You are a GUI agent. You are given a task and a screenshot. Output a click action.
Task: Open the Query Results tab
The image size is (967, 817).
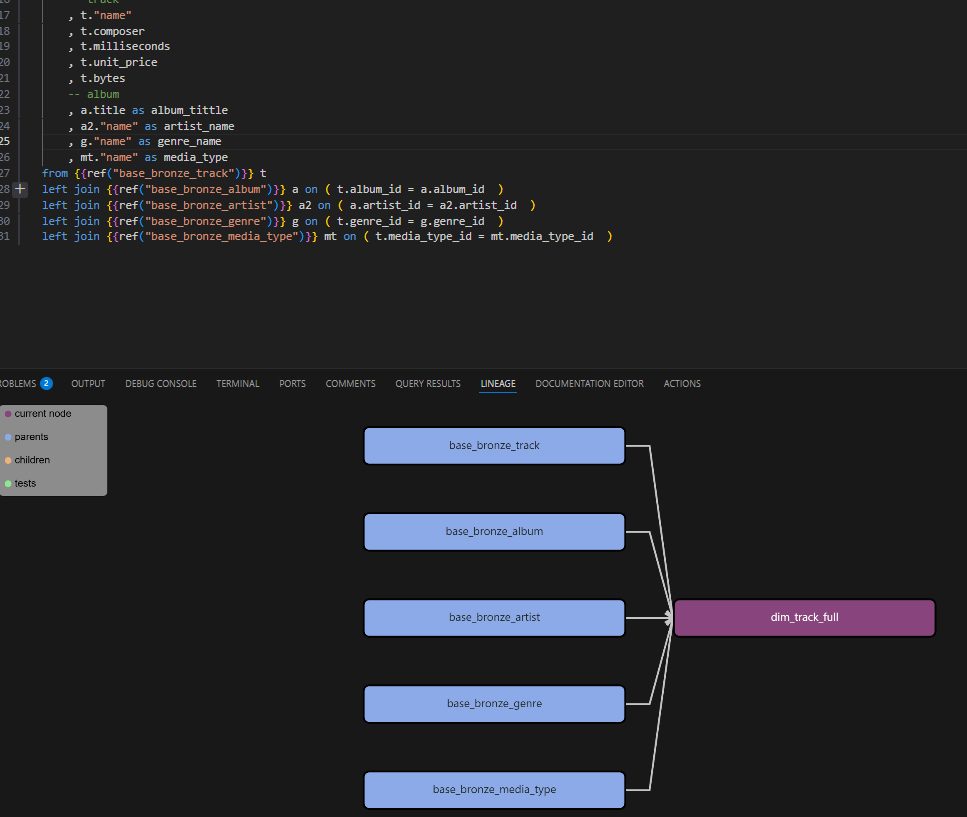[428, 384]
